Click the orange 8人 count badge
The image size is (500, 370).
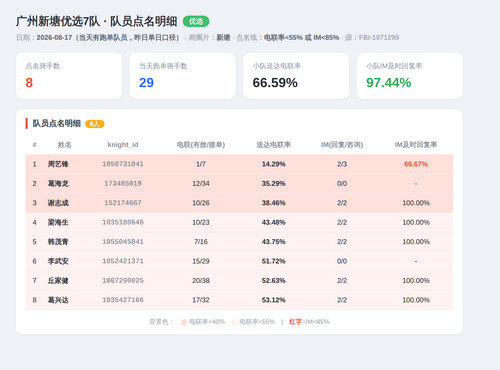pos(95,124)
